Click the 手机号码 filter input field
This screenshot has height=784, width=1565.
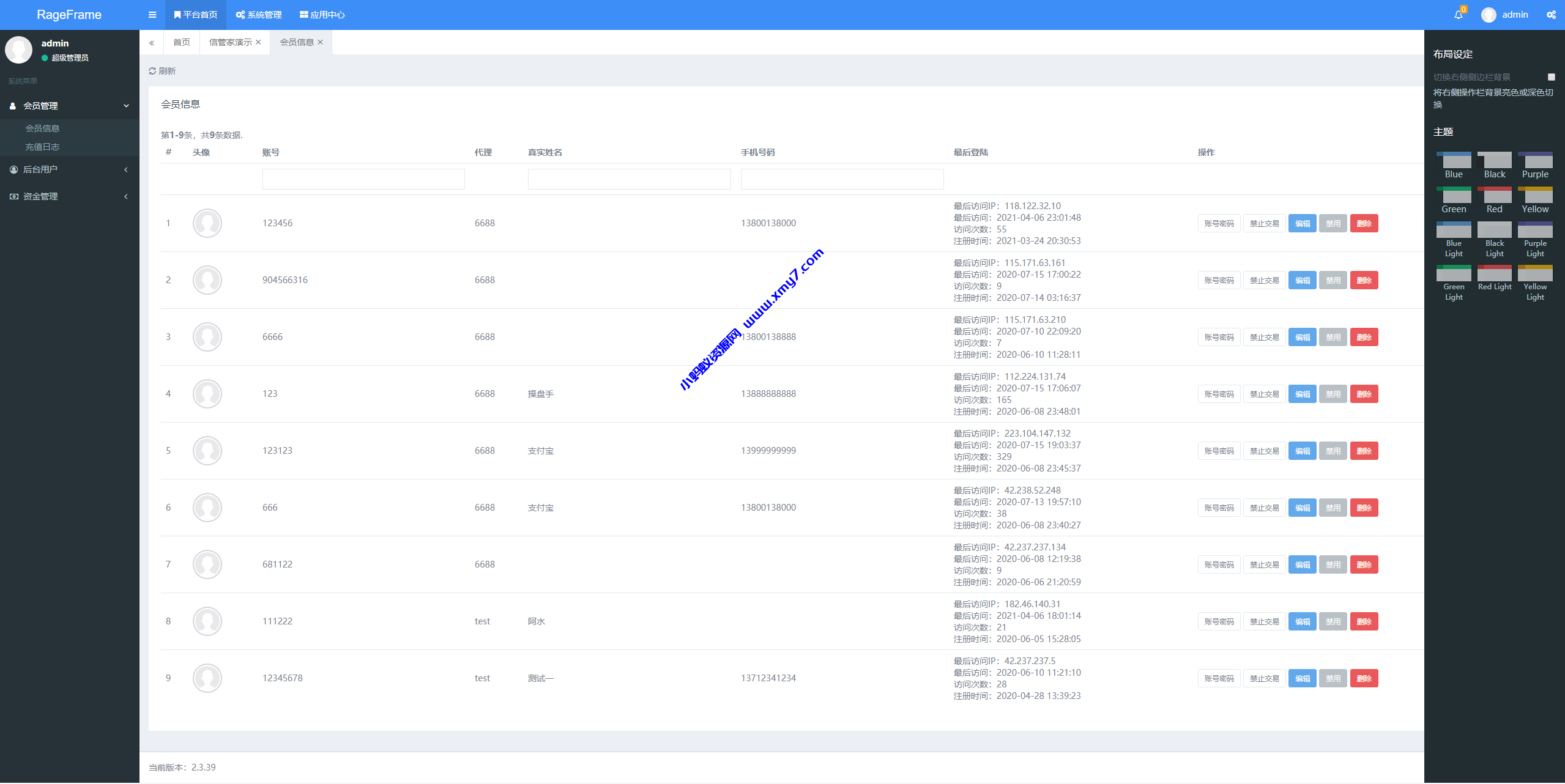(x=842, y=179)
